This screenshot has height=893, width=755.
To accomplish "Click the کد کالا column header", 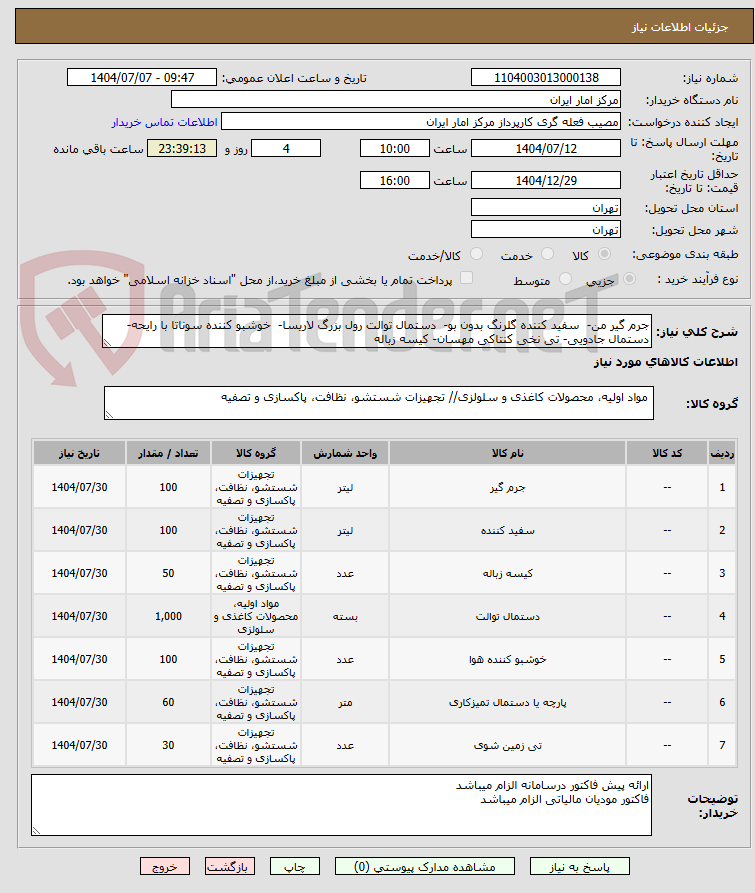I will pyautogui.click(x=667, y=453).
